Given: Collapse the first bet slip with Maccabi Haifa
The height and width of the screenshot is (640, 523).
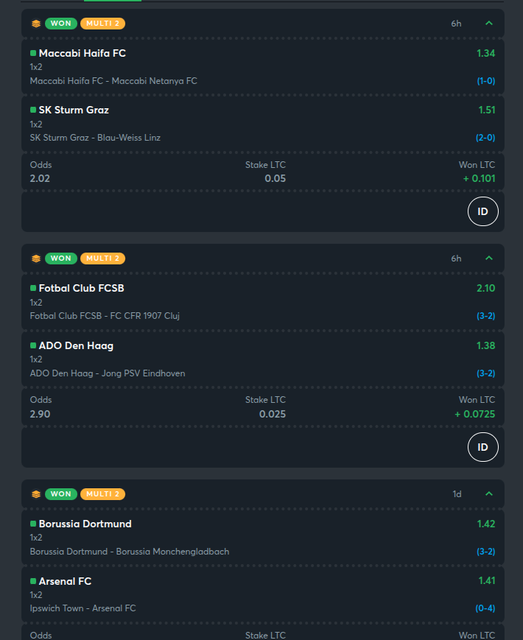Looking at the screenshot, I should pyautogui.click(x=489, y=23).
